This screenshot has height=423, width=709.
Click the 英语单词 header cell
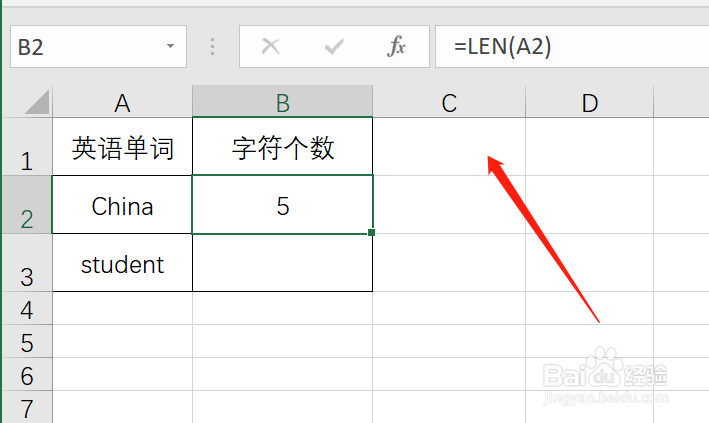(x=122, y=149)
